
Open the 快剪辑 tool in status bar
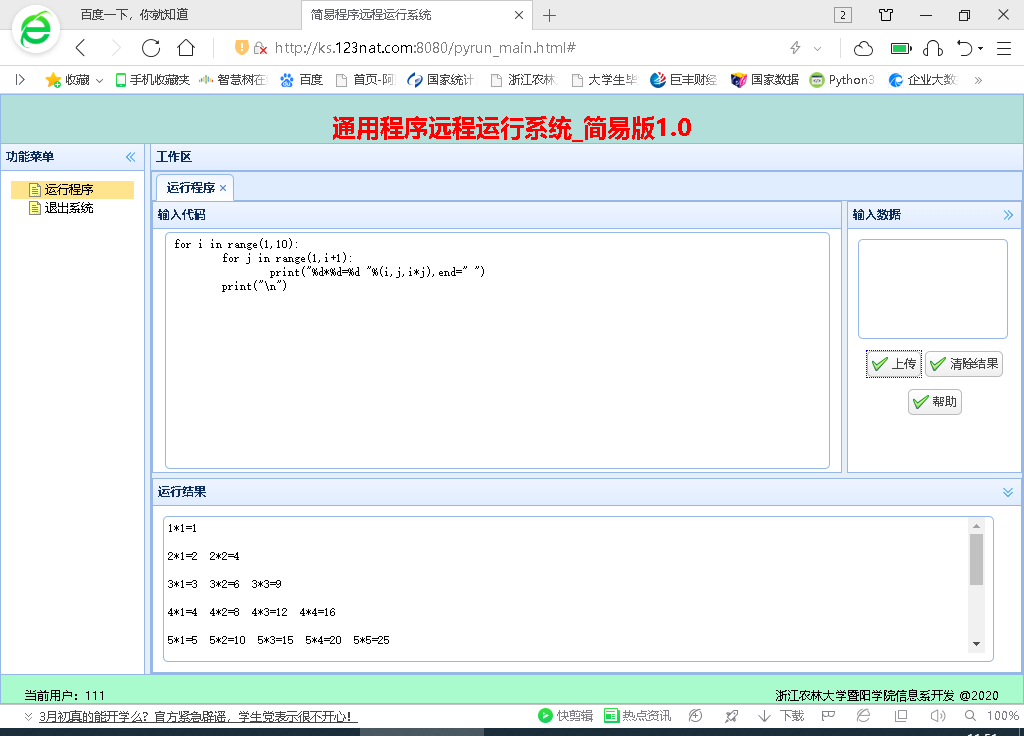(565, 716)
